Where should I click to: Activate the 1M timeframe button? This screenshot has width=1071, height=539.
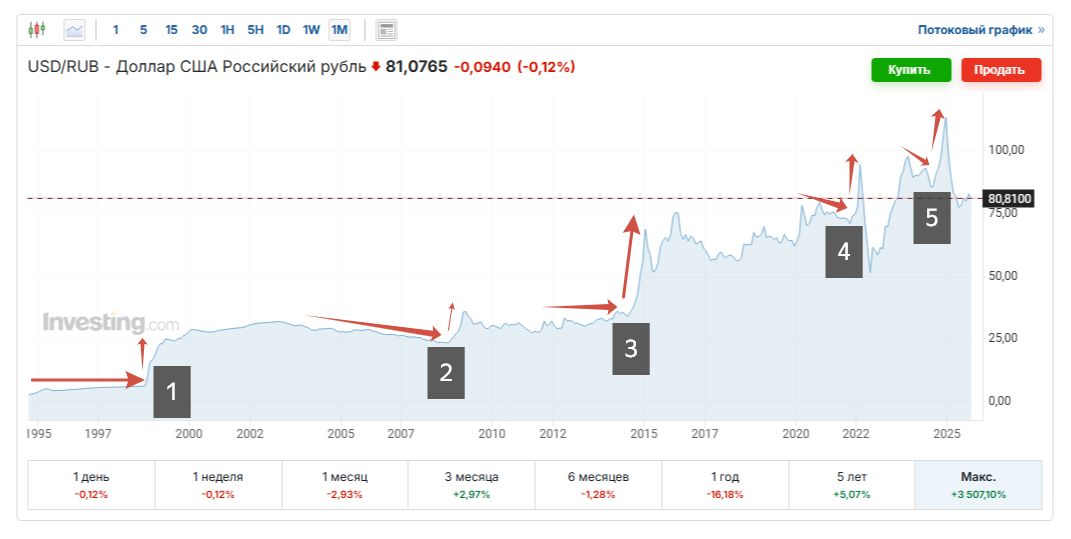pyautogui.click(x=339, y=30)
